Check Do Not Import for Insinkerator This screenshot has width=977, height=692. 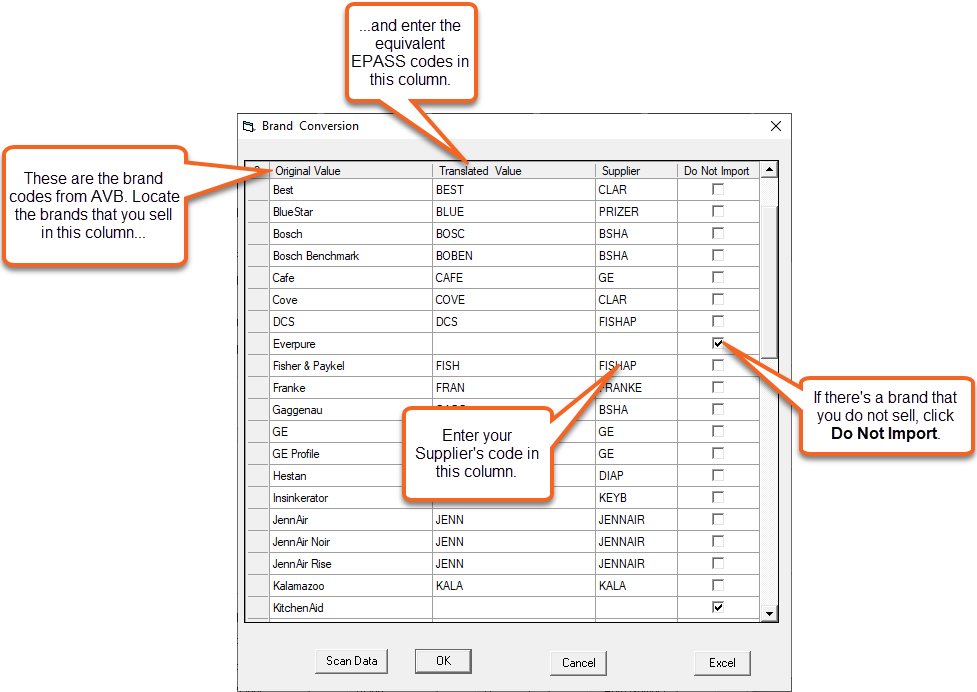point(718,497)
